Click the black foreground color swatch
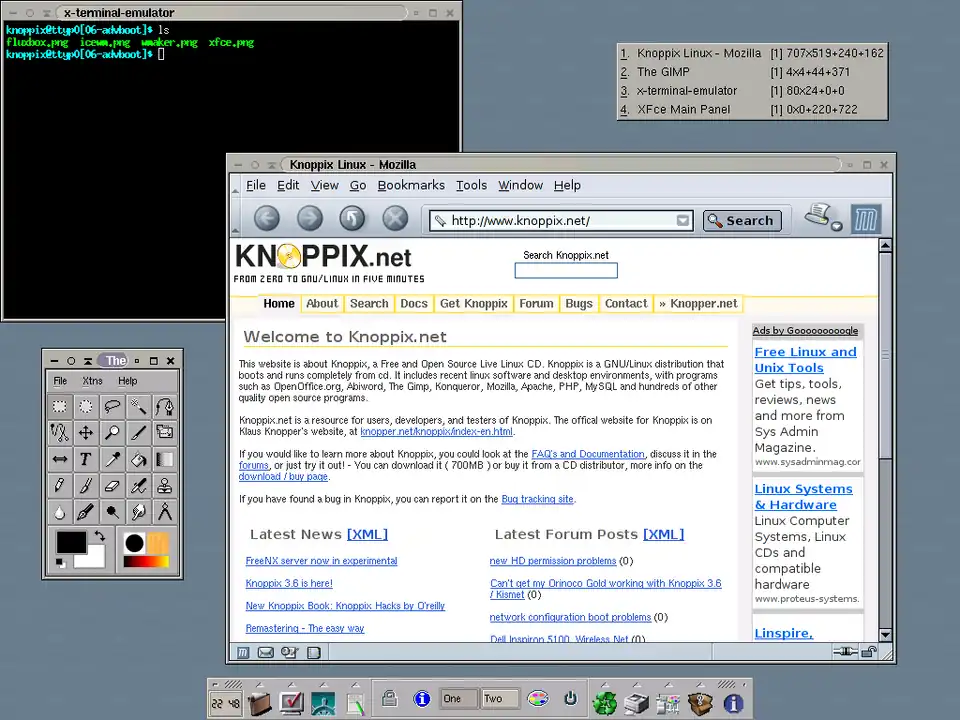Screen dimensions: 960x720 71,542
